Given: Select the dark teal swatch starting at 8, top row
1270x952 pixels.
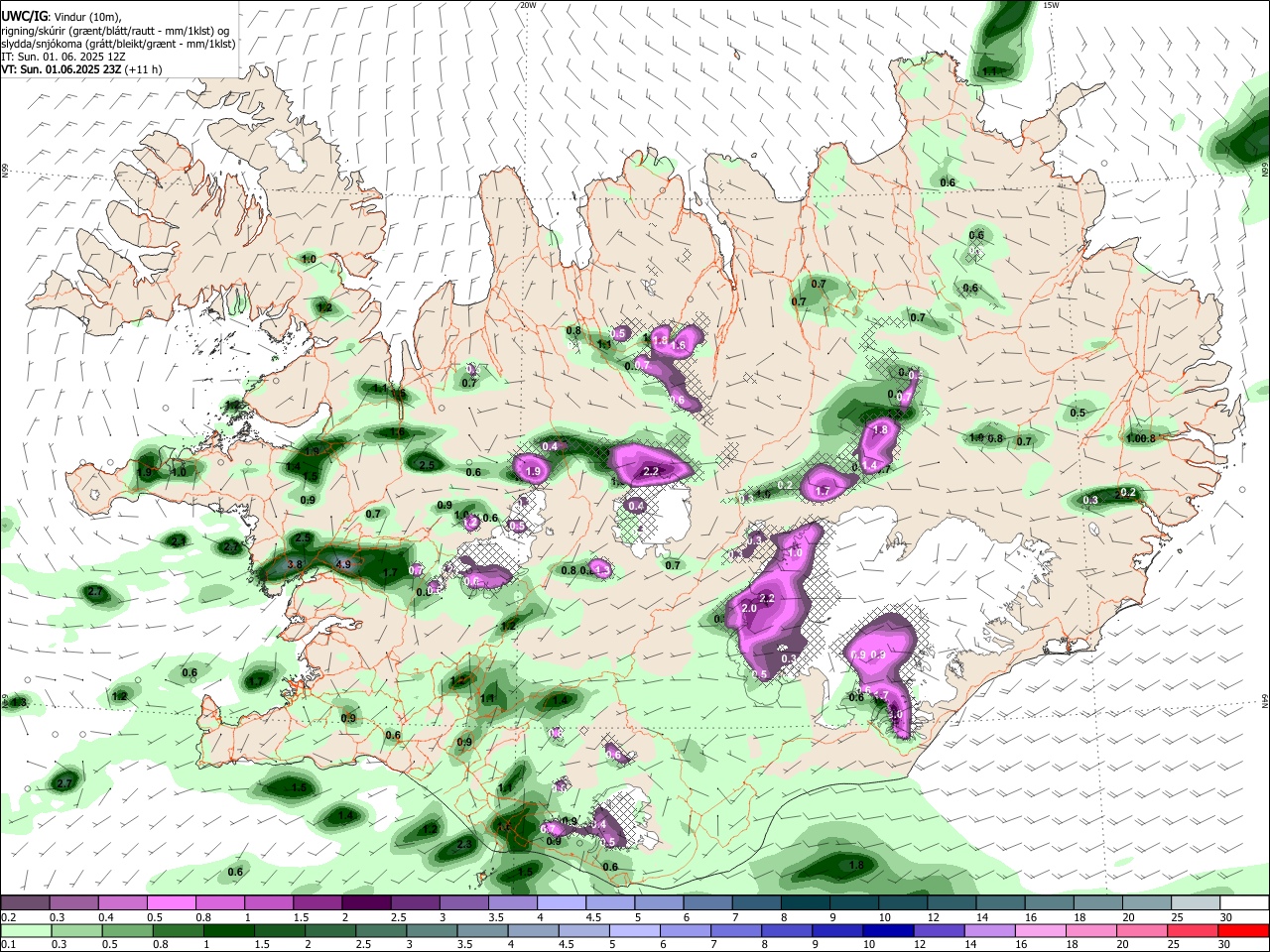Looking at the screenshot, I should tap(804, 902).
